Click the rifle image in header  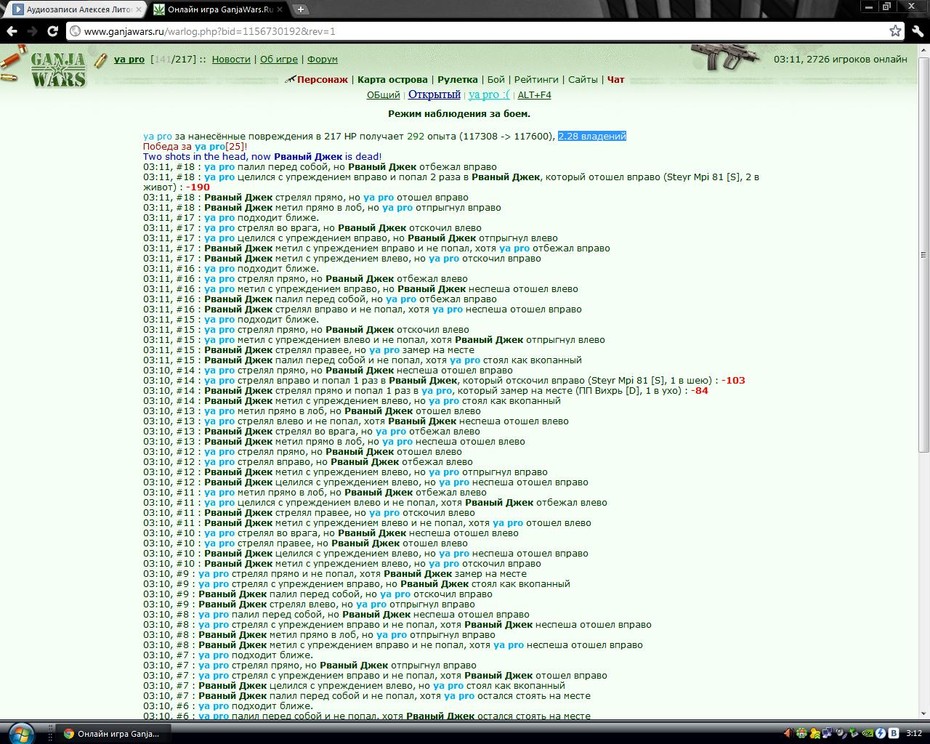pyautogui.click(x=725, y=57)
